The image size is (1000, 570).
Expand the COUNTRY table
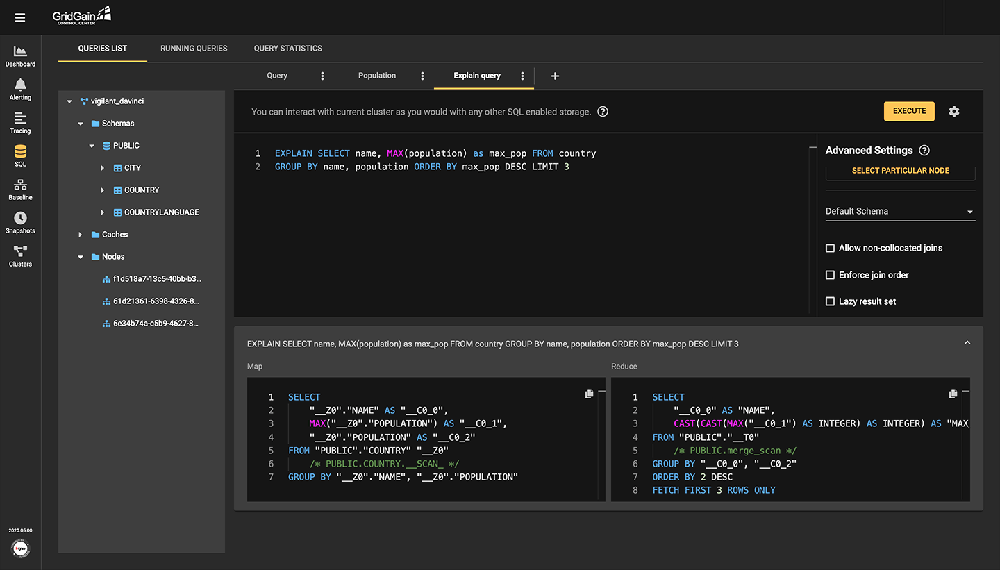point(103,190)
